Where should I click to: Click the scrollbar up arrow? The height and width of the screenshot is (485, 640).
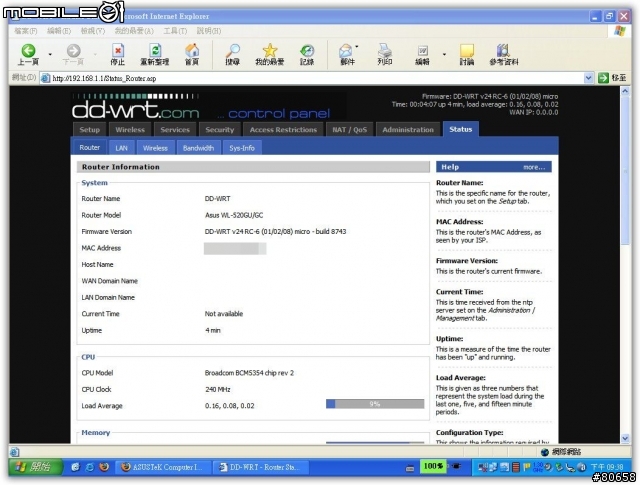coord(625,91)
